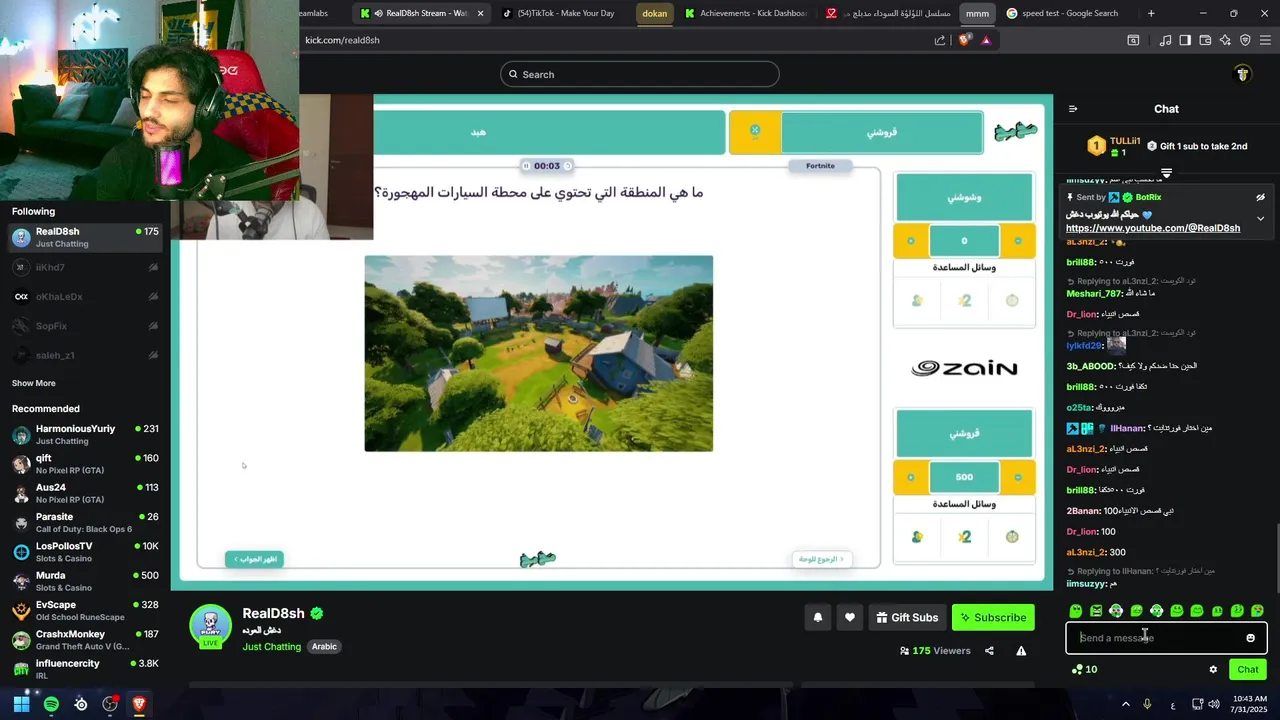Open a new browser tab
Screen dimensions: 1280x720
(x=1151, y=13)
